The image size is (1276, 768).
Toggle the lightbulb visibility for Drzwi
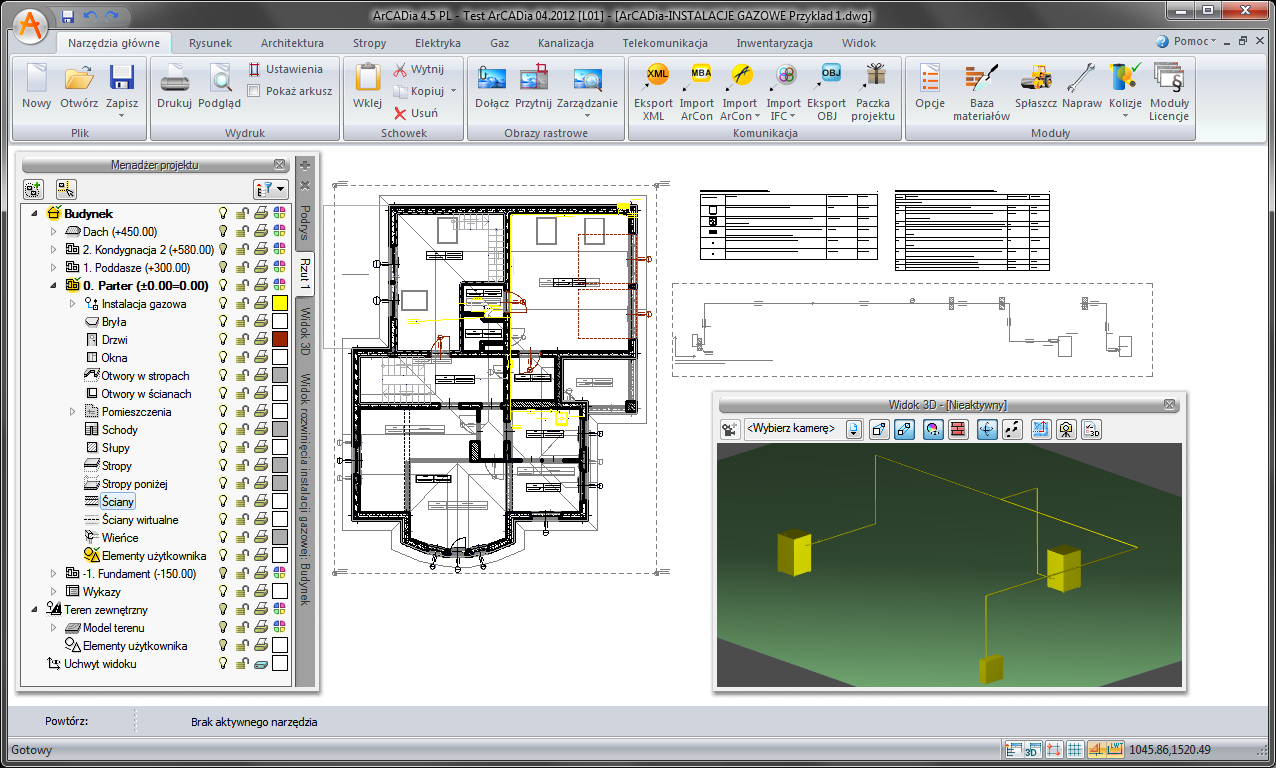coord(224,340)
